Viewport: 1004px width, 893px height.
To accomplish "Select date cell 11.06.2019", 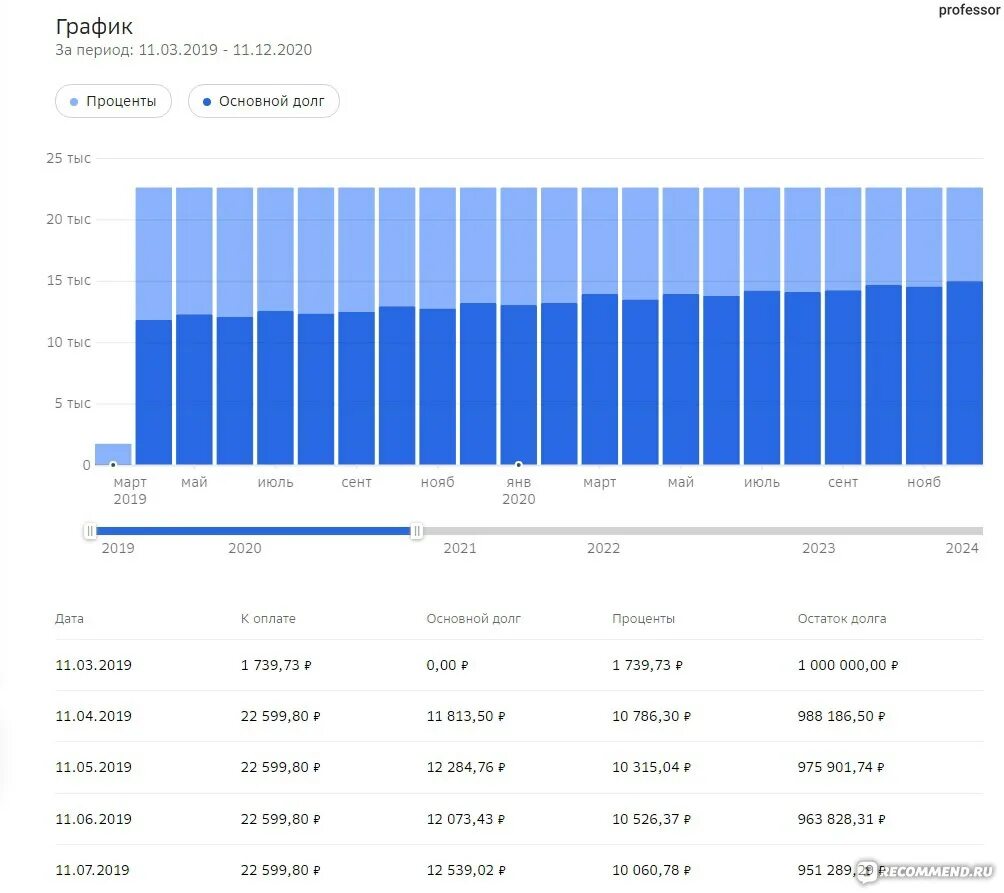I will (93, 819).
